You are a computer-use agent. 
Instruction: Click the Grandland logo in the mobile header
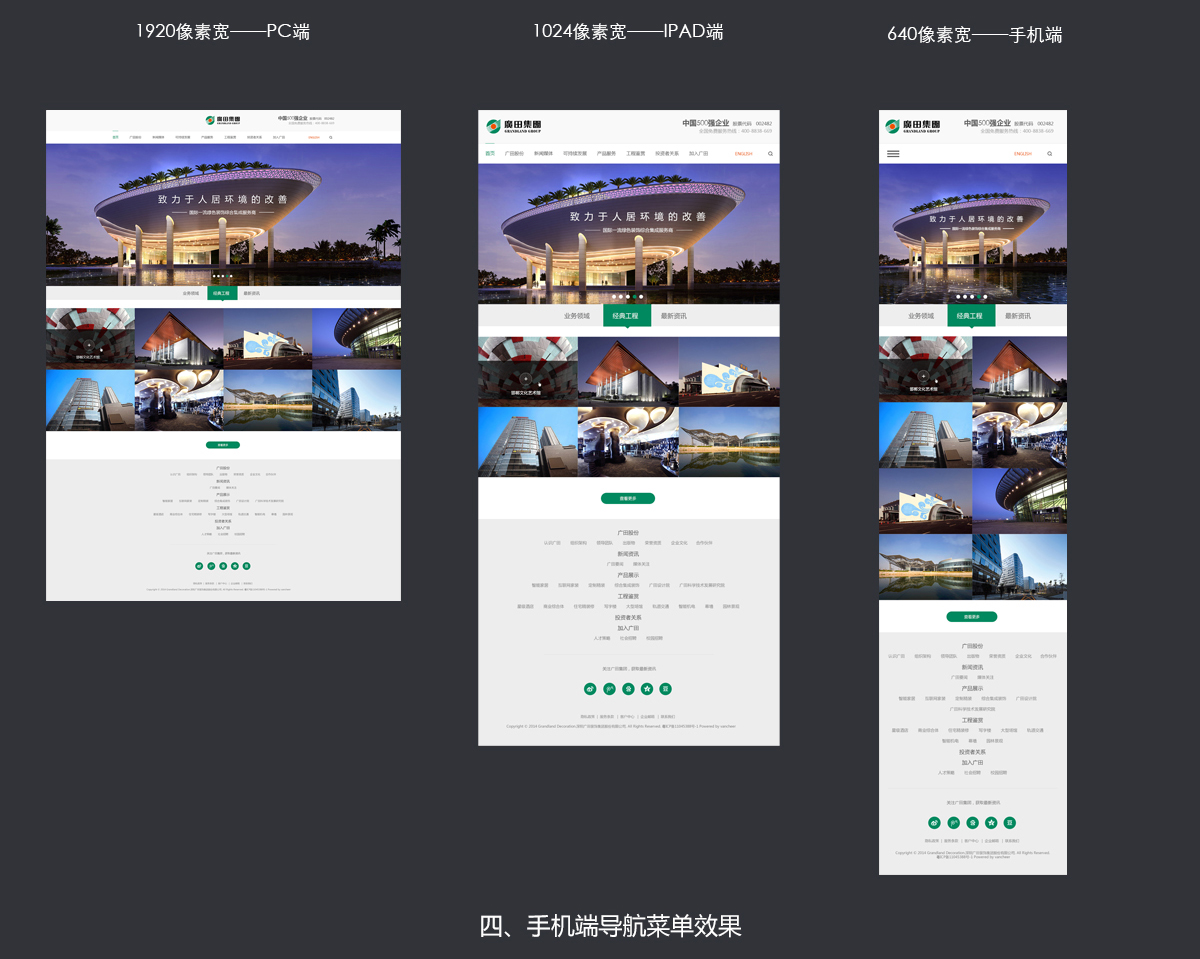(x=912, y=126)
